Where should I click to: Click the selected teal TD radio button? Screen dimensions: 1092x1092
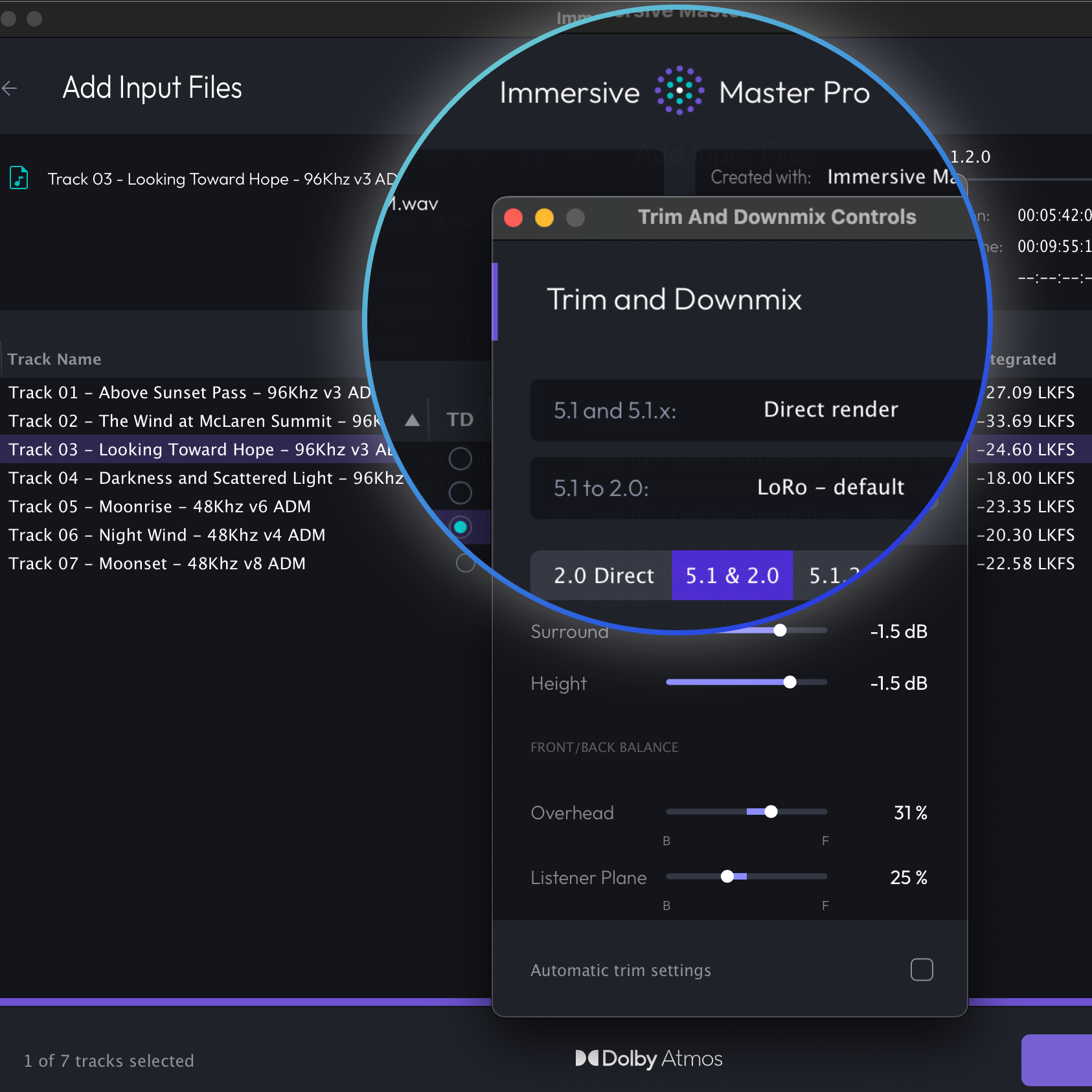[460, 527]
